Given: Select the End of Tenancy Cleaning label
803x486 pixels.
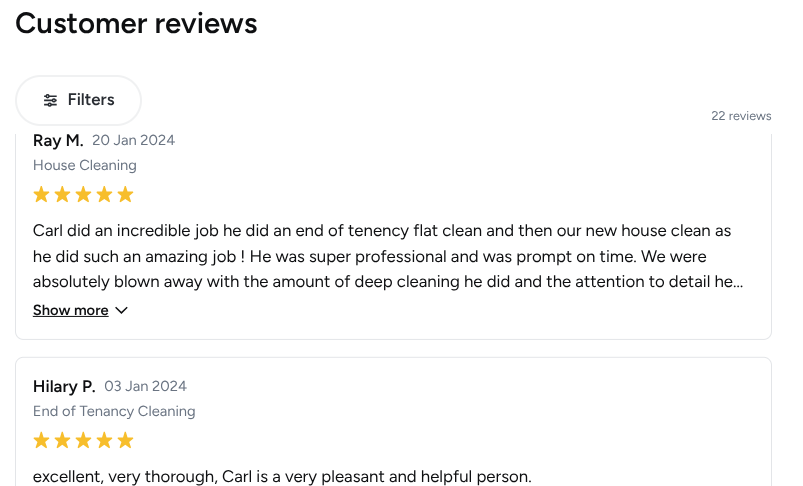Looking at the screenshot, I should click(x=114, y=411).
